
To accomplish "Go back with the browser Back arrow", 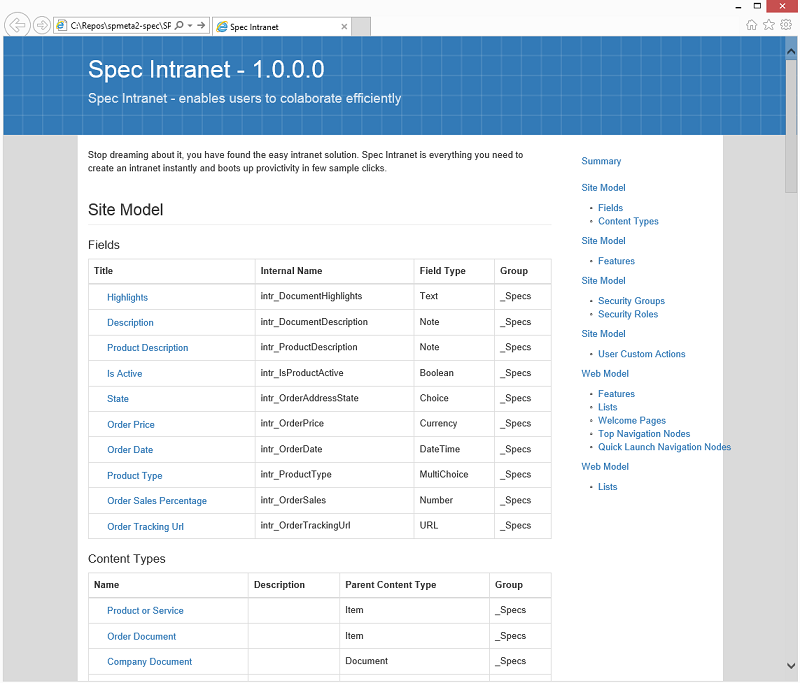I will point(17,24).
